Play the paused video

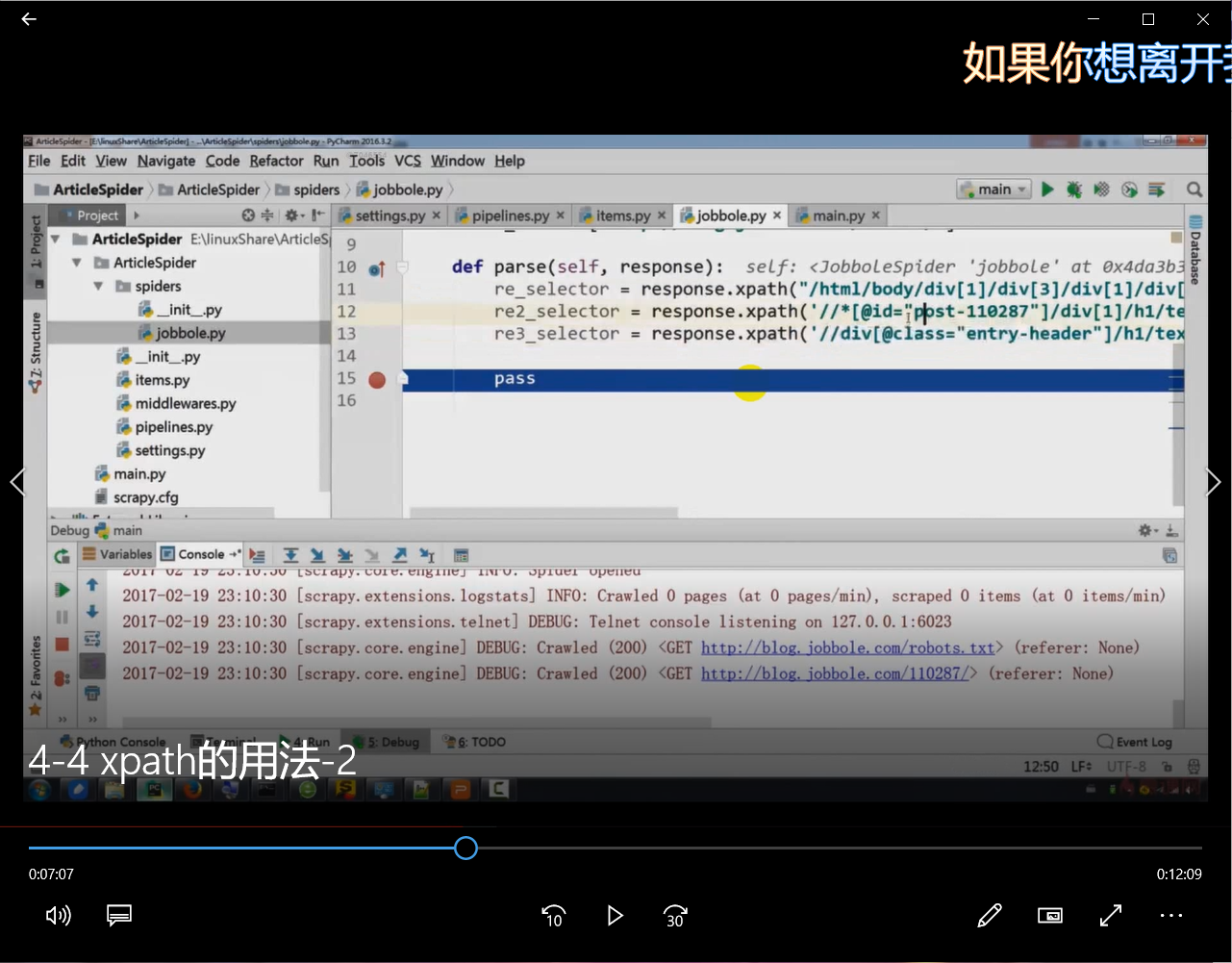pyautogui.click(x=615, y=916)
